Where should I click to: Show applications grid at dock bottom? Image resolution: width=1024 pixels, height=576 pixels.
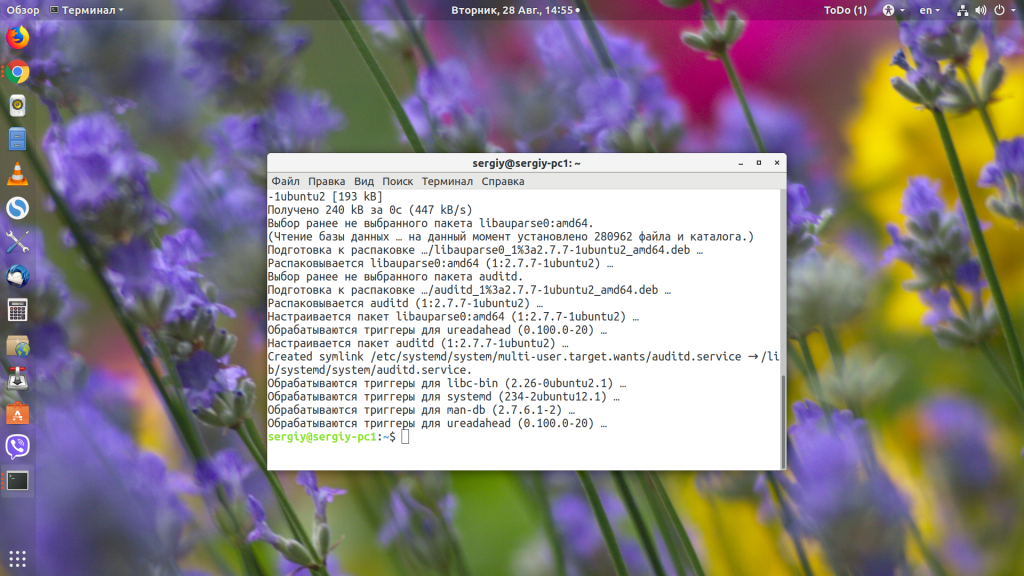18,558
